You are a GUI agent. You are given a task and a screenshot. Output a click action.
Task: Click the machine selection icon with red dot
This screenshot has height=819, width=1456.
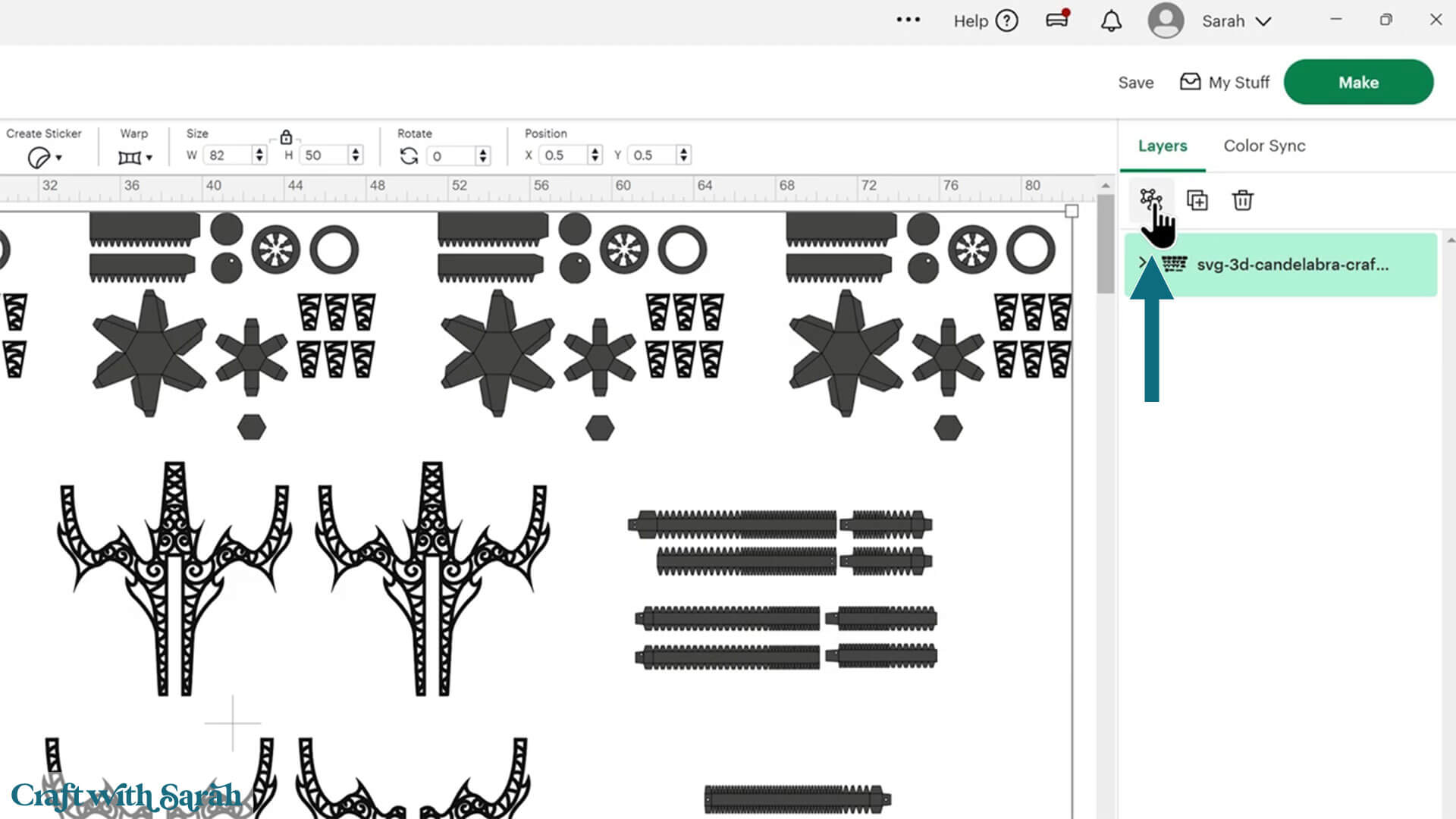1057,20
